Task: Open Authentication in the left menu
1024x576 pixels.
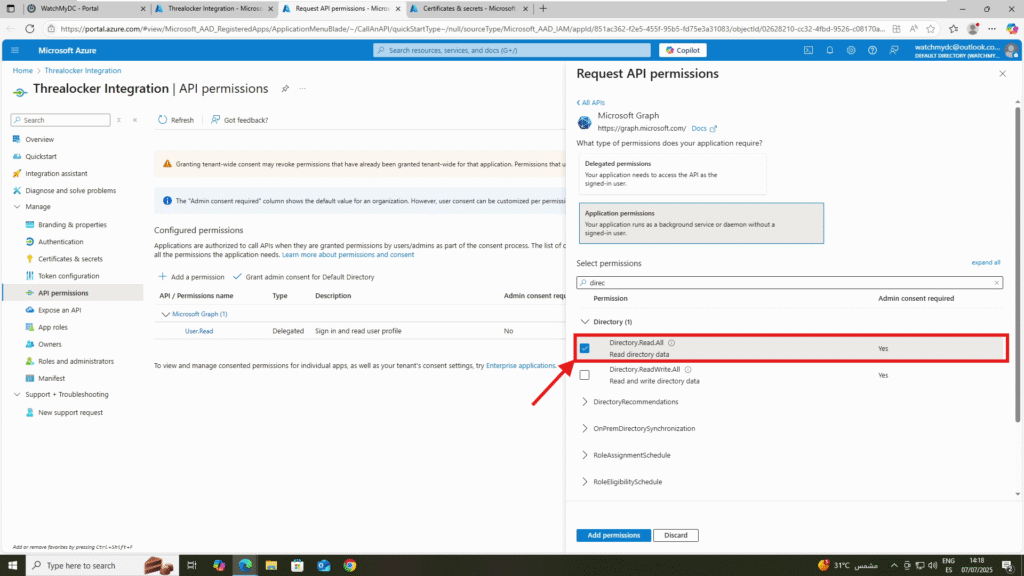Action: pyautogui.click(x=61, y=242)
